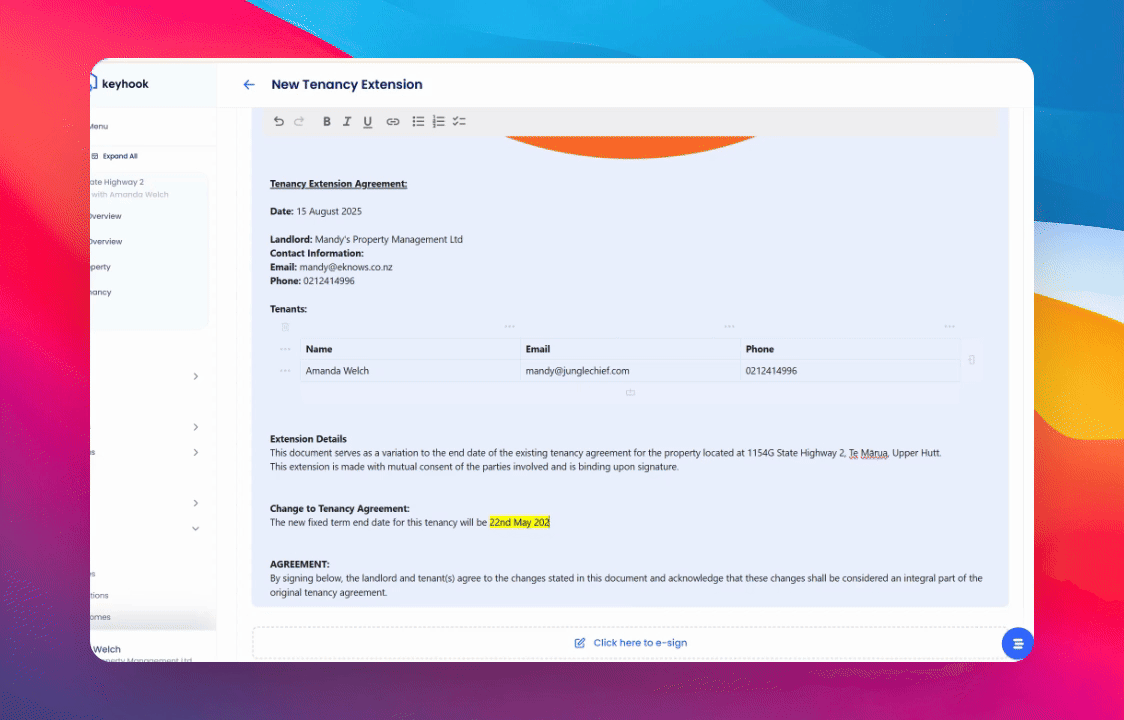Apply bulleted list formatting
The height and width of the screenshot is (720, 1124).
point(418,121)
